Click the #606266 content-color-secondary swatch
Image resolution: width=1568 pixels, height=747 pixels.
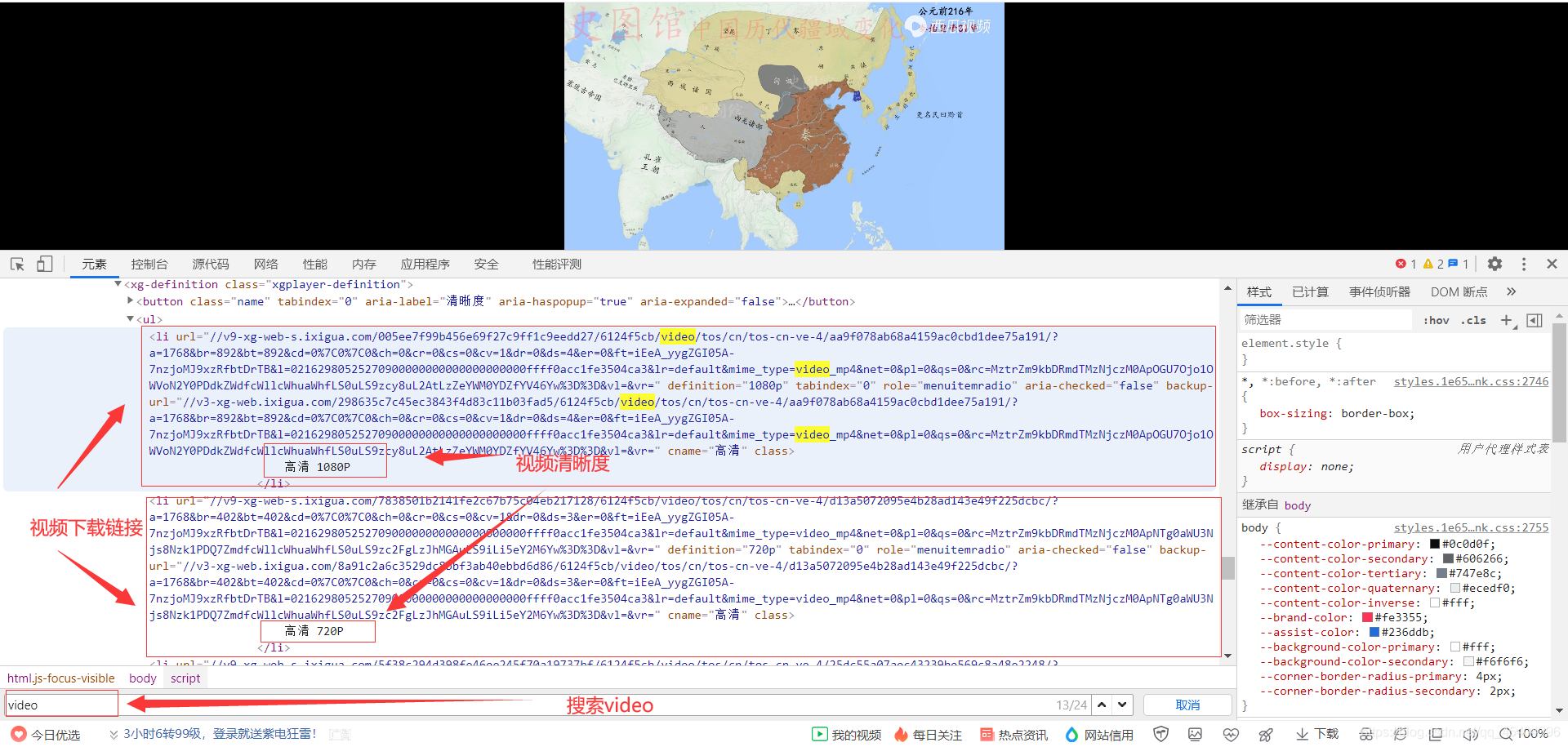coord(1448,558)
